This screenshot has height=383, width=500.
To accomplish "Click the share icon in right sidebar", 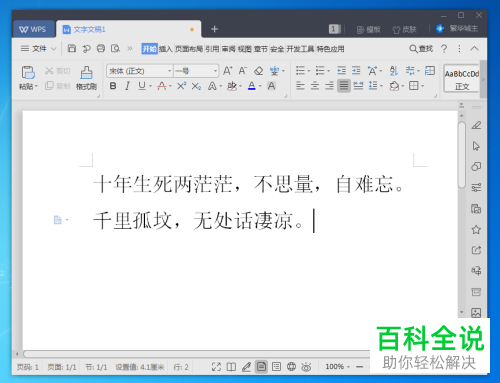I will coord(476,250).
